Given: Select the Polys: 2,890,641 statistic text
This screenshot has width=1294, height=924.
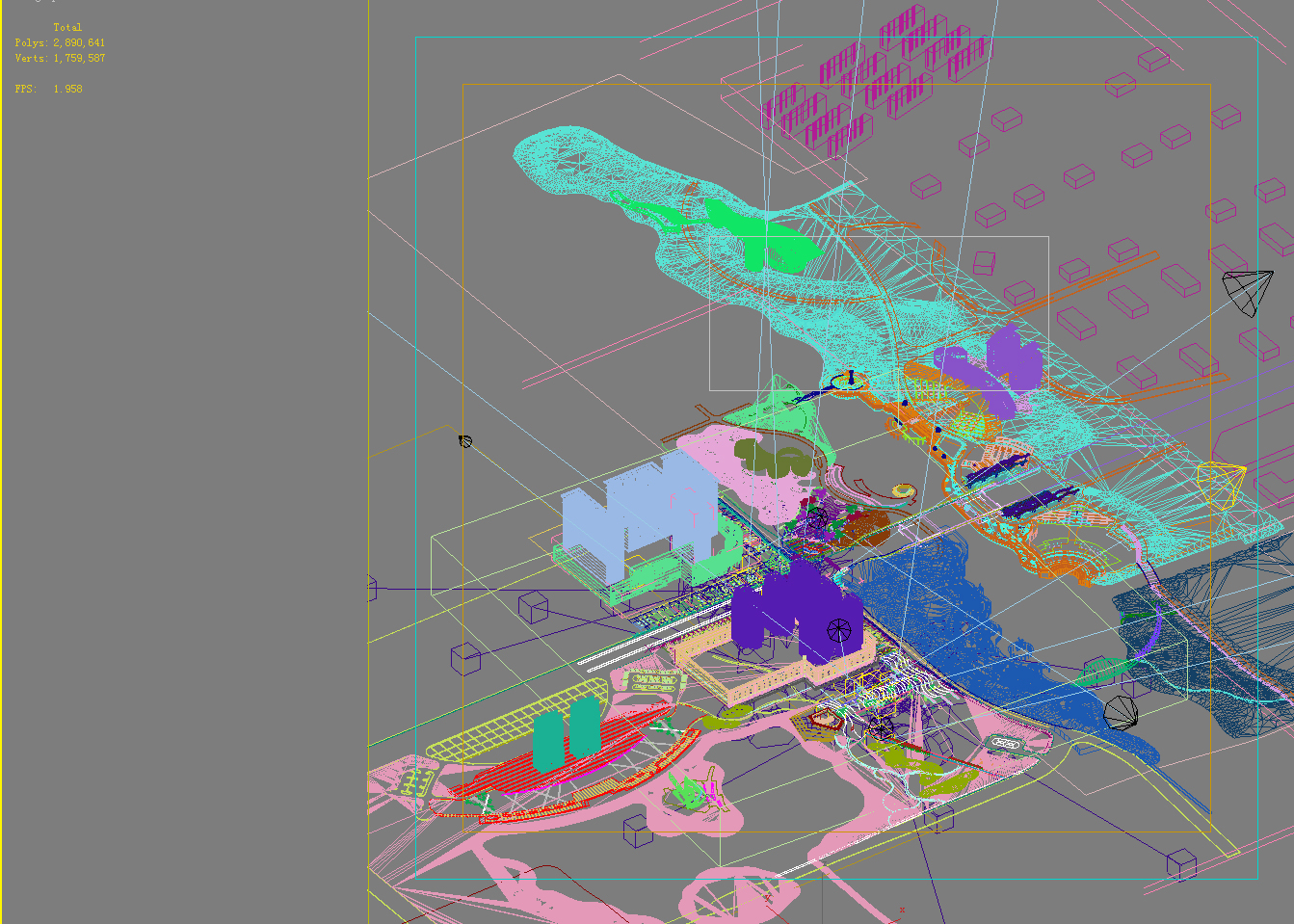Looking at the screenshot, I should click(60, 42).
